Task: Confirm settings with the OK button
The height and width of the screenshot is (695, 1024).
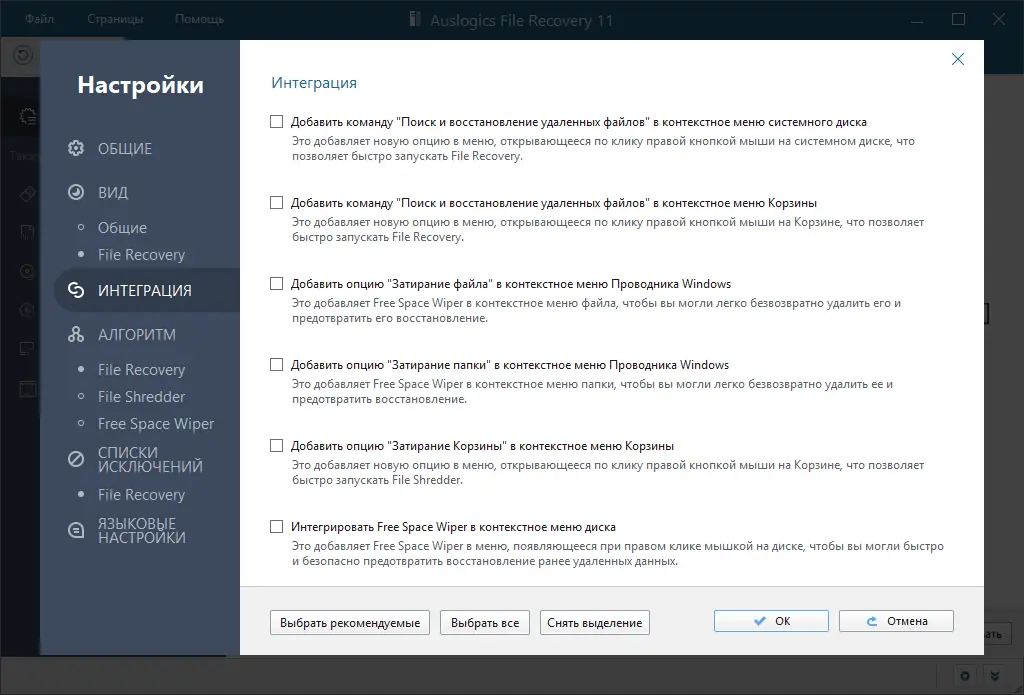Action: coord(770,620)
